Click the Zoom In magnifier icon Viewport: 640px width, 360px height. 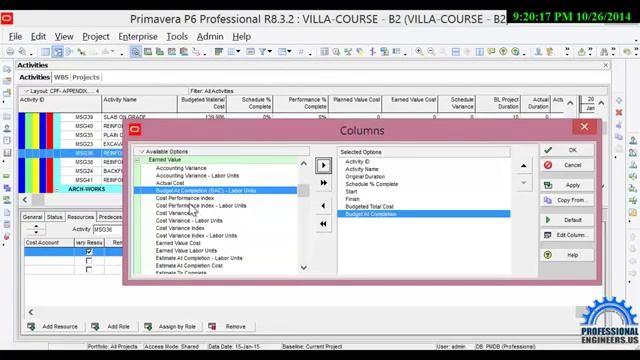point(419,52)
